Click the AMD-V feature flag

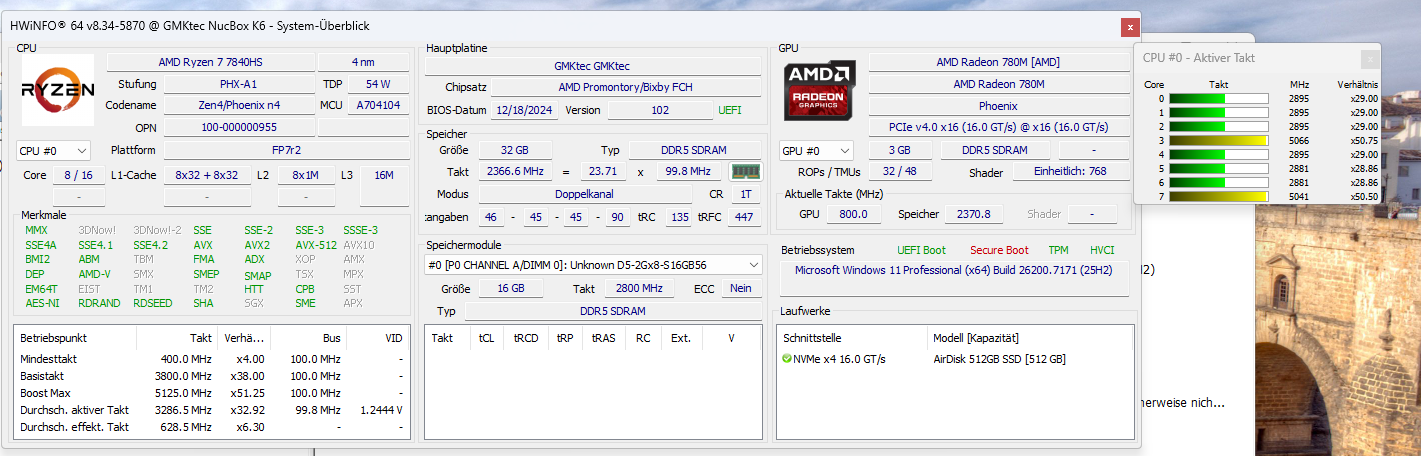coord(95,274)
